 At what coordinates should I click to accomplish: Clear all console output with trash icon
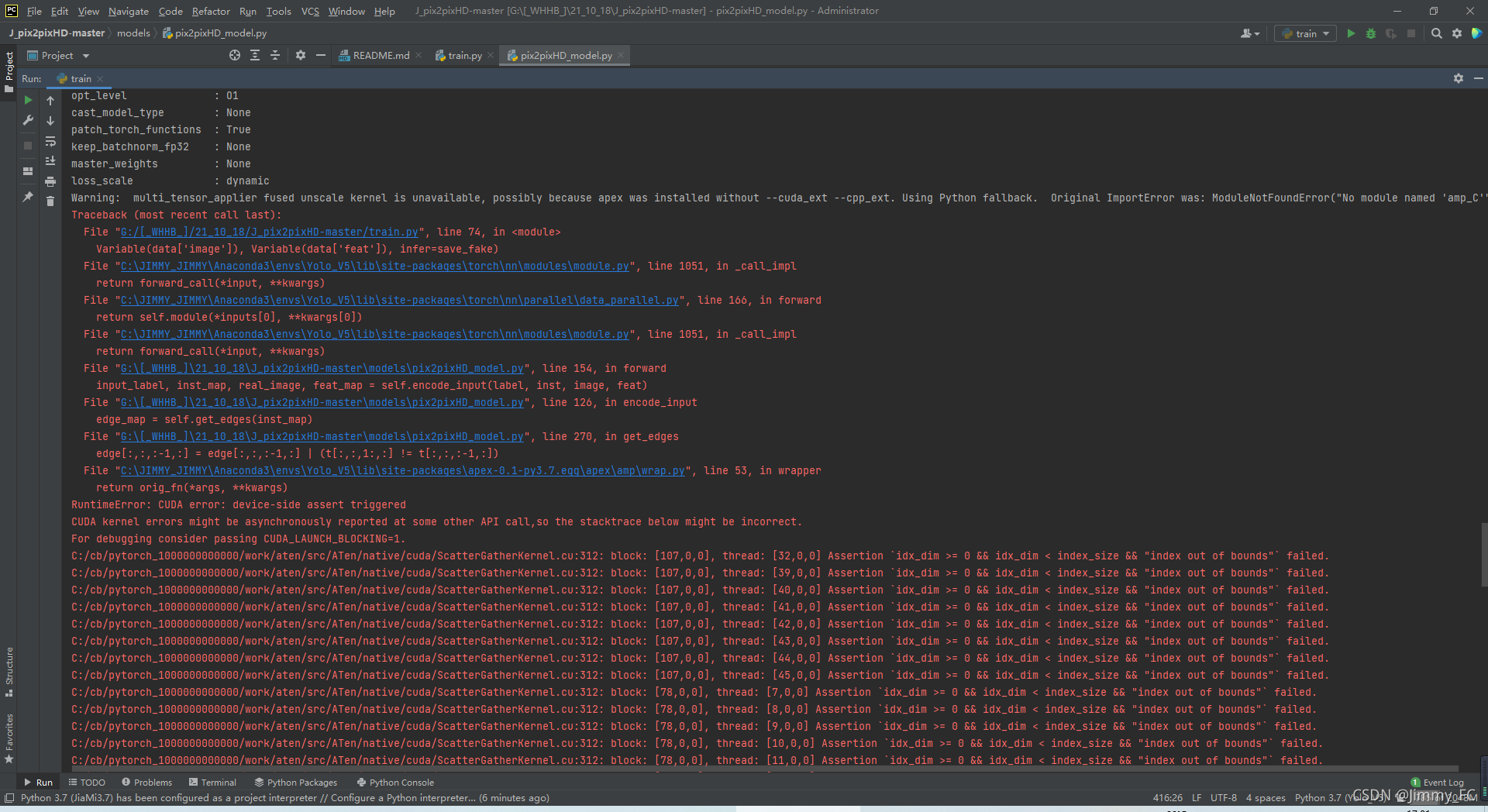point(50,201)
